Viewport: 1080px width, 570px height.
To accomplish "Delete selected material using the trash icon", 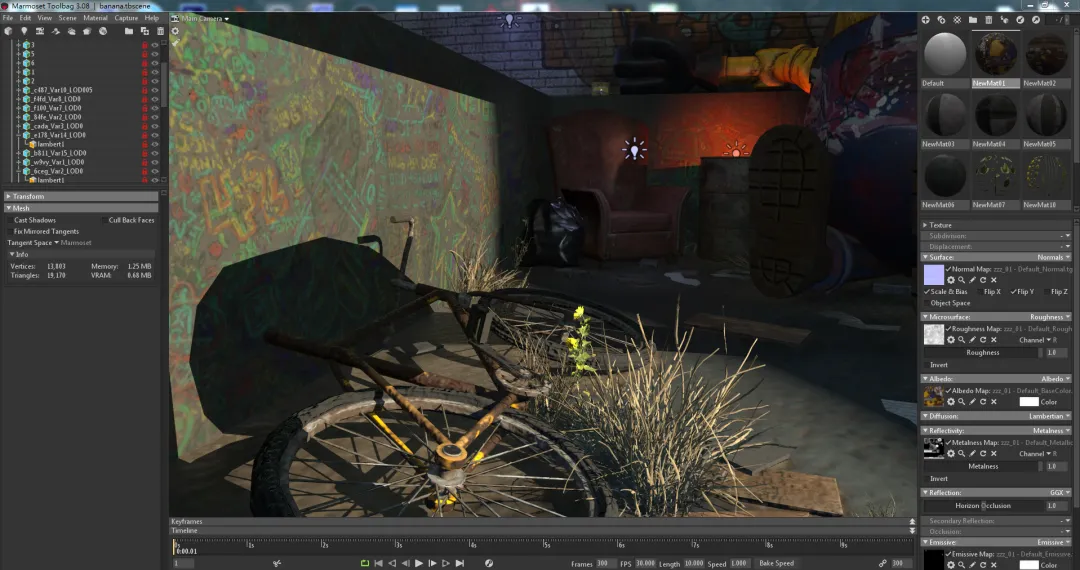I will [988, 19].
